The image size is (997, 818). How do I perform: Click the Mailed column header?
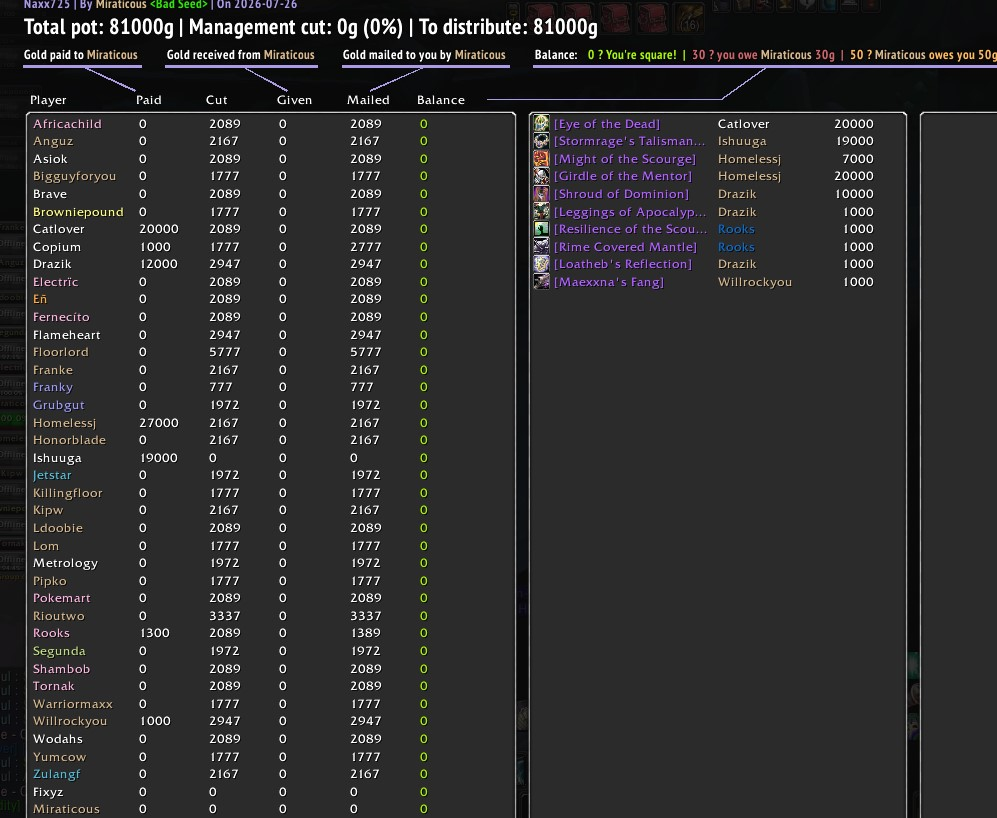(x=368, y=100)
